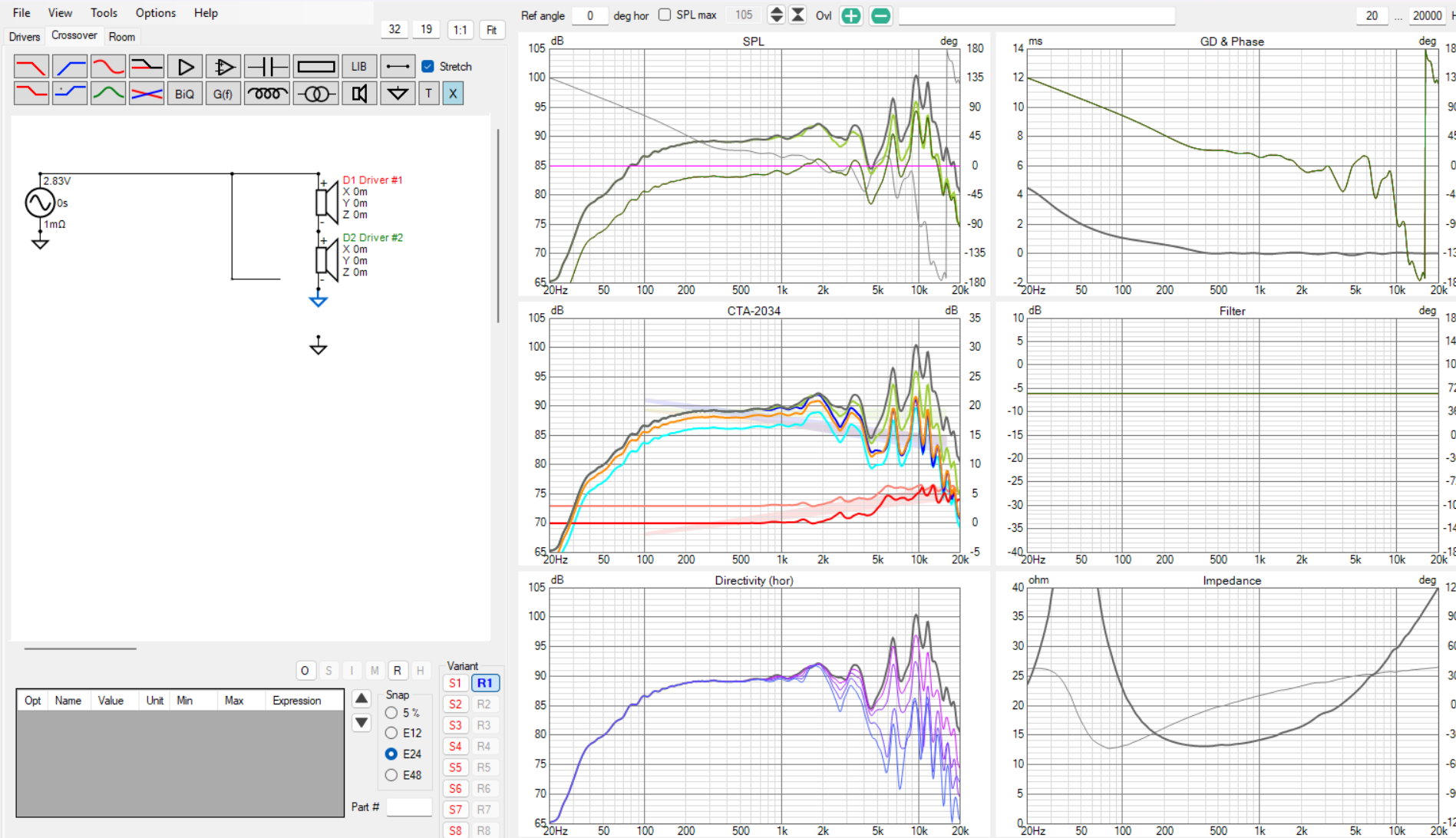Open the Help menu

tap(206, 13)
